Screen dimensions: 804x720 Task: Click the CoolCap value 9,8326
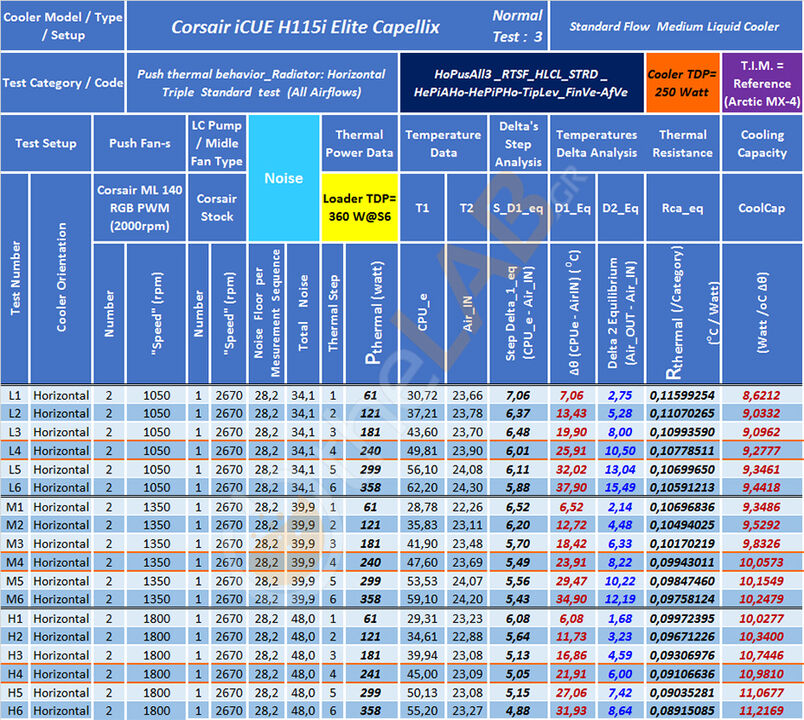pyautogui.click(x=761, y=544)
